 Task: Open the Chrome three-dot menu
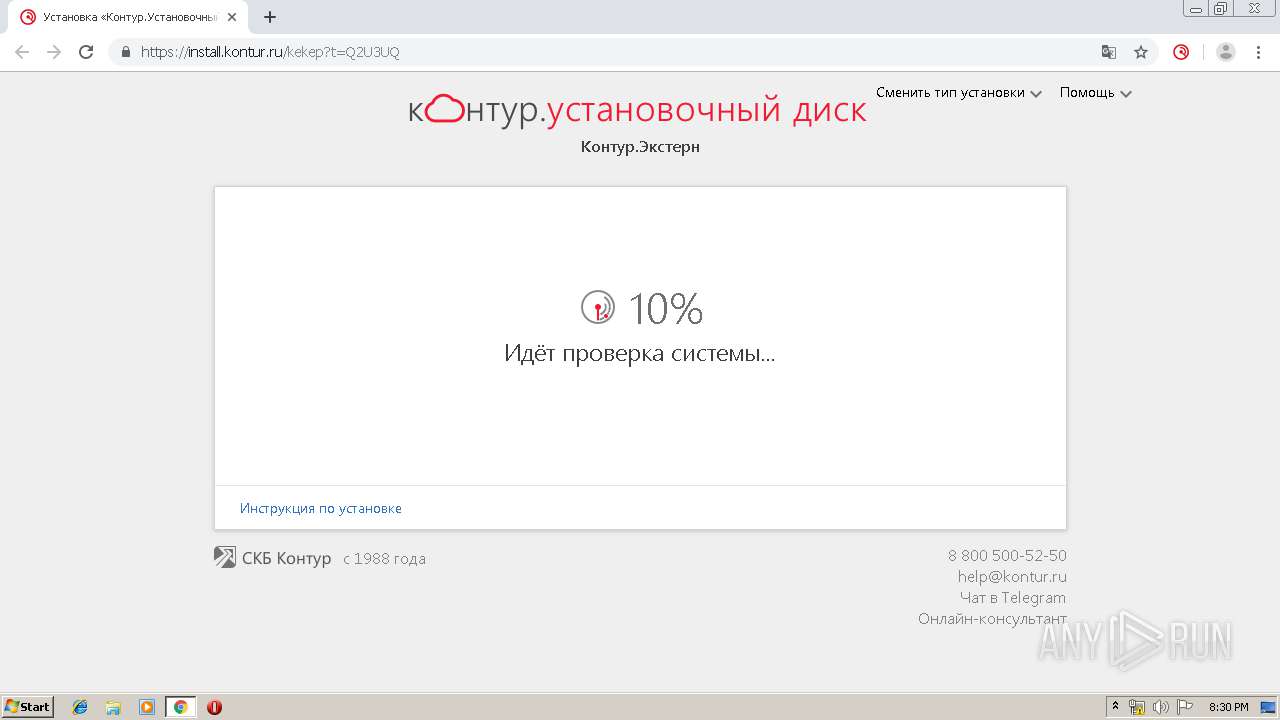1259,52
